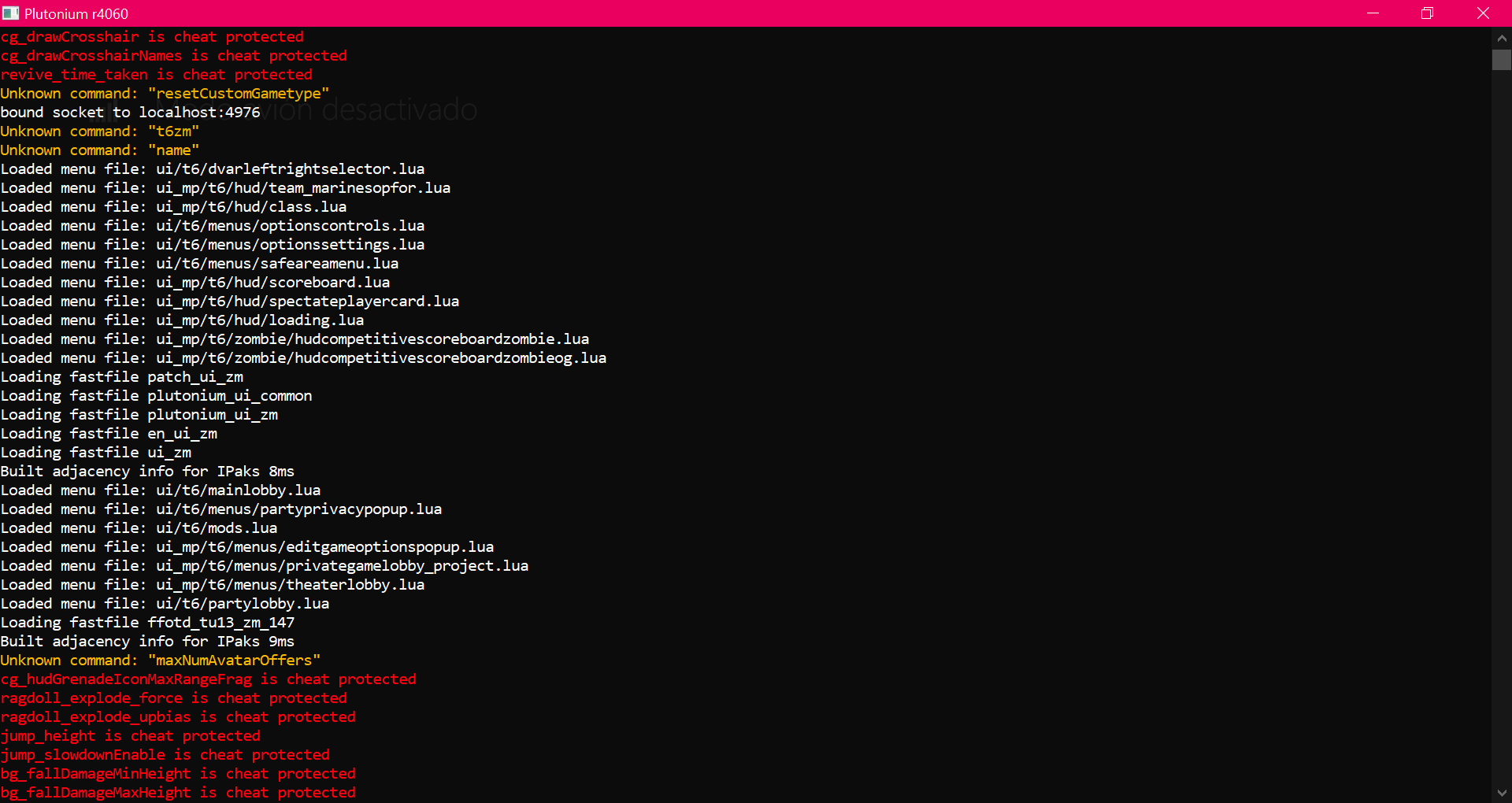Click the optionscontrols.lua log line
Screen dimensions: 1512x803
tap(213, 226)
